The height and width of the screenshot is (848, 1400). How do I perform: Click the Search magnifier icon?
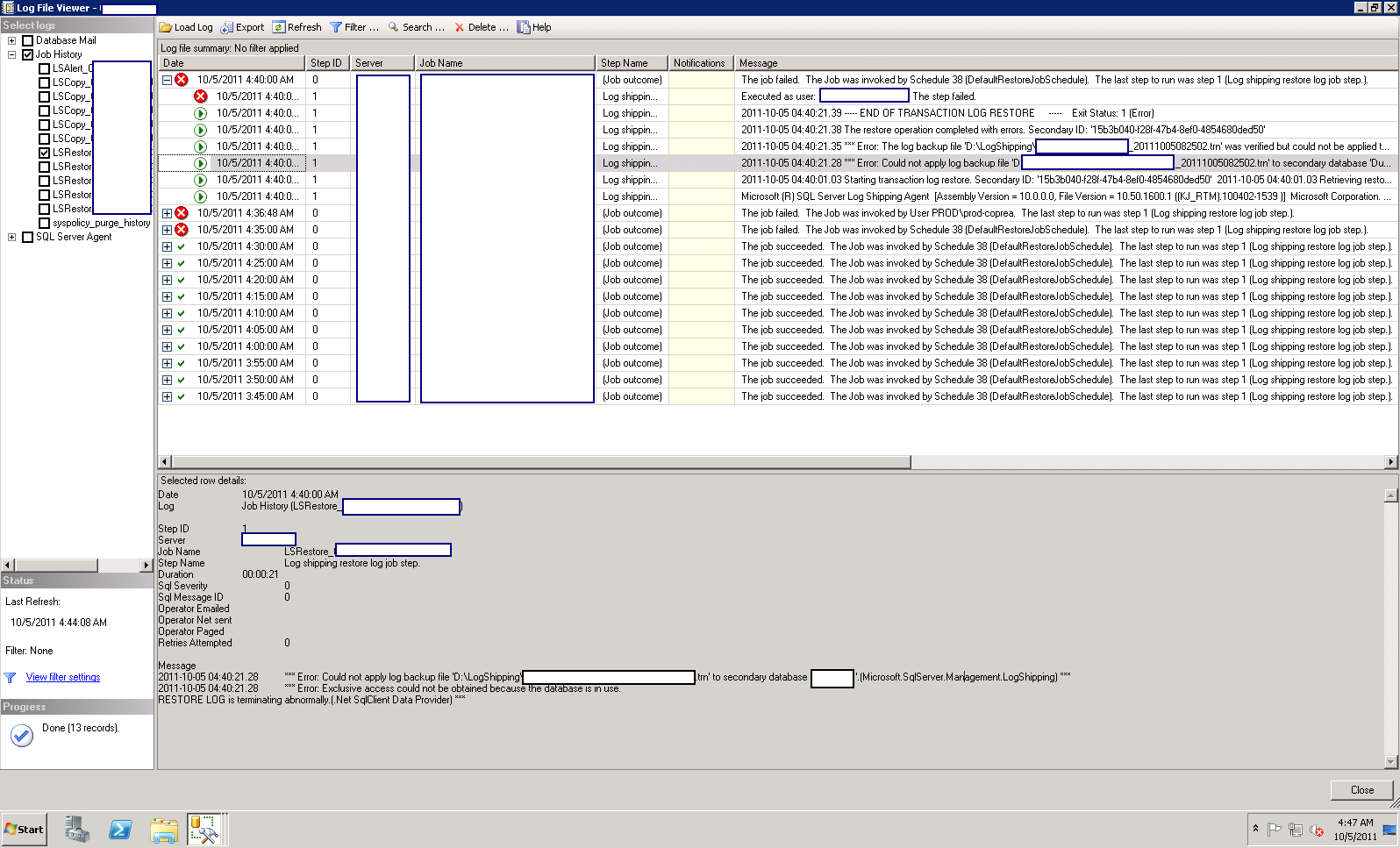394,27
